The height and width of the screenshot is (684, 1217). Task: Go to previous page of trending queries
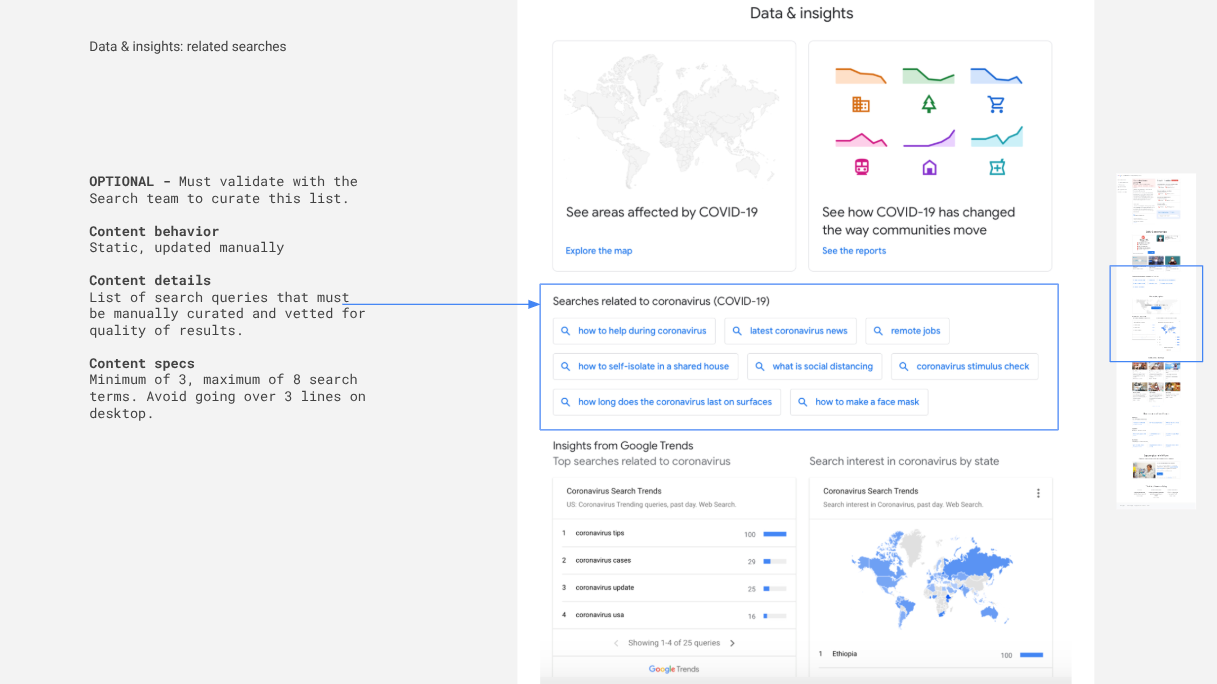[x=616, y=643]
